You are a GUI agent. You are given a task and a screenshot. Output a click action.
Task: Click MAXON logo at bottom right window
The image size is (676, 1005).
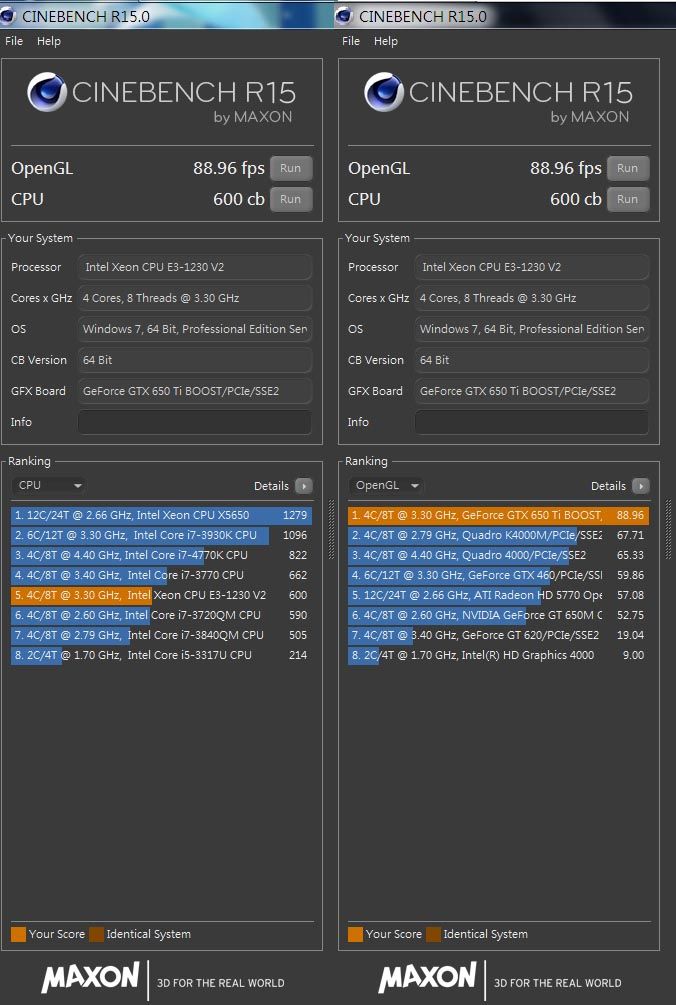point(427,977)
